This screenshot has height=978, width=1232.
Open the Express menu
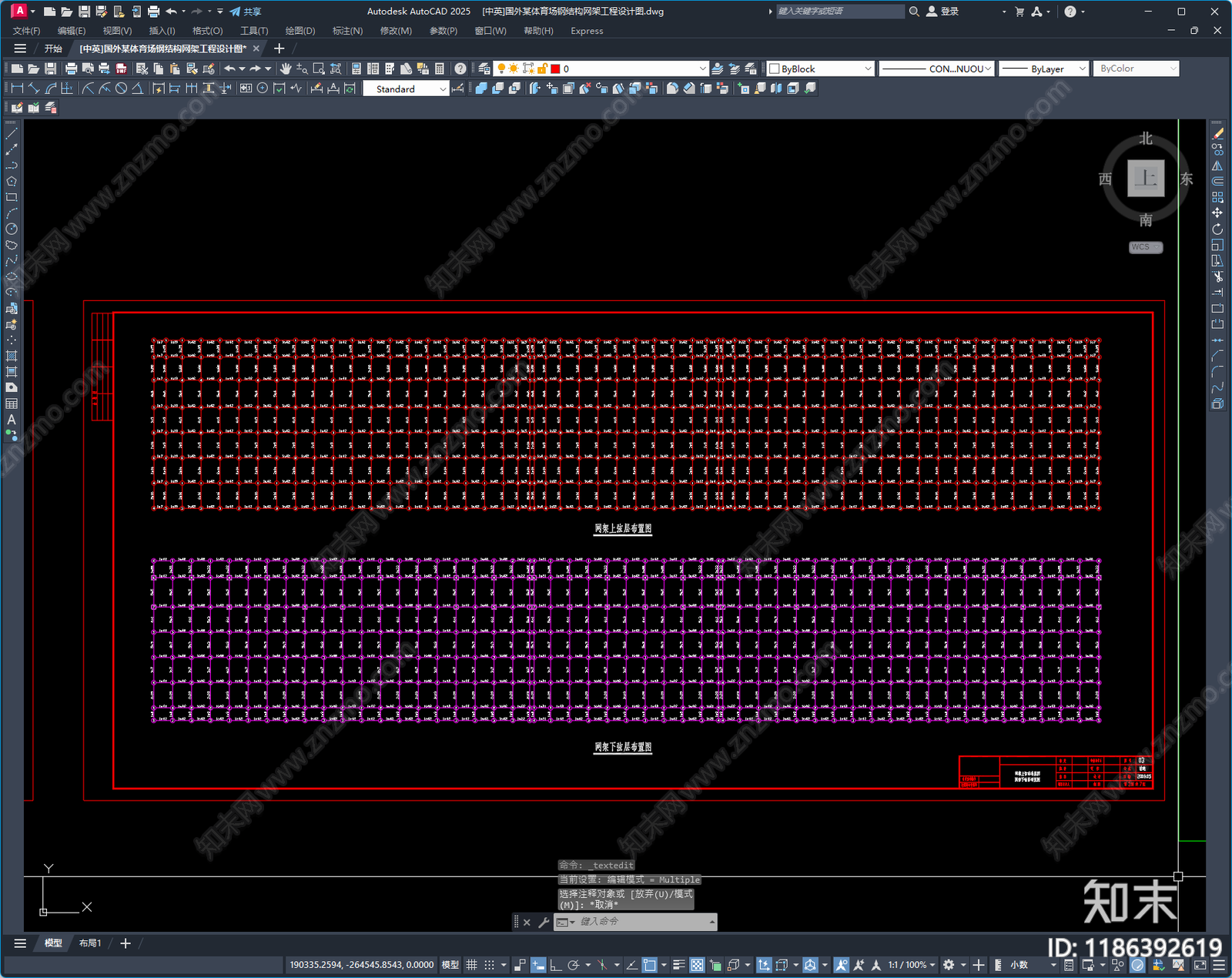587,31
